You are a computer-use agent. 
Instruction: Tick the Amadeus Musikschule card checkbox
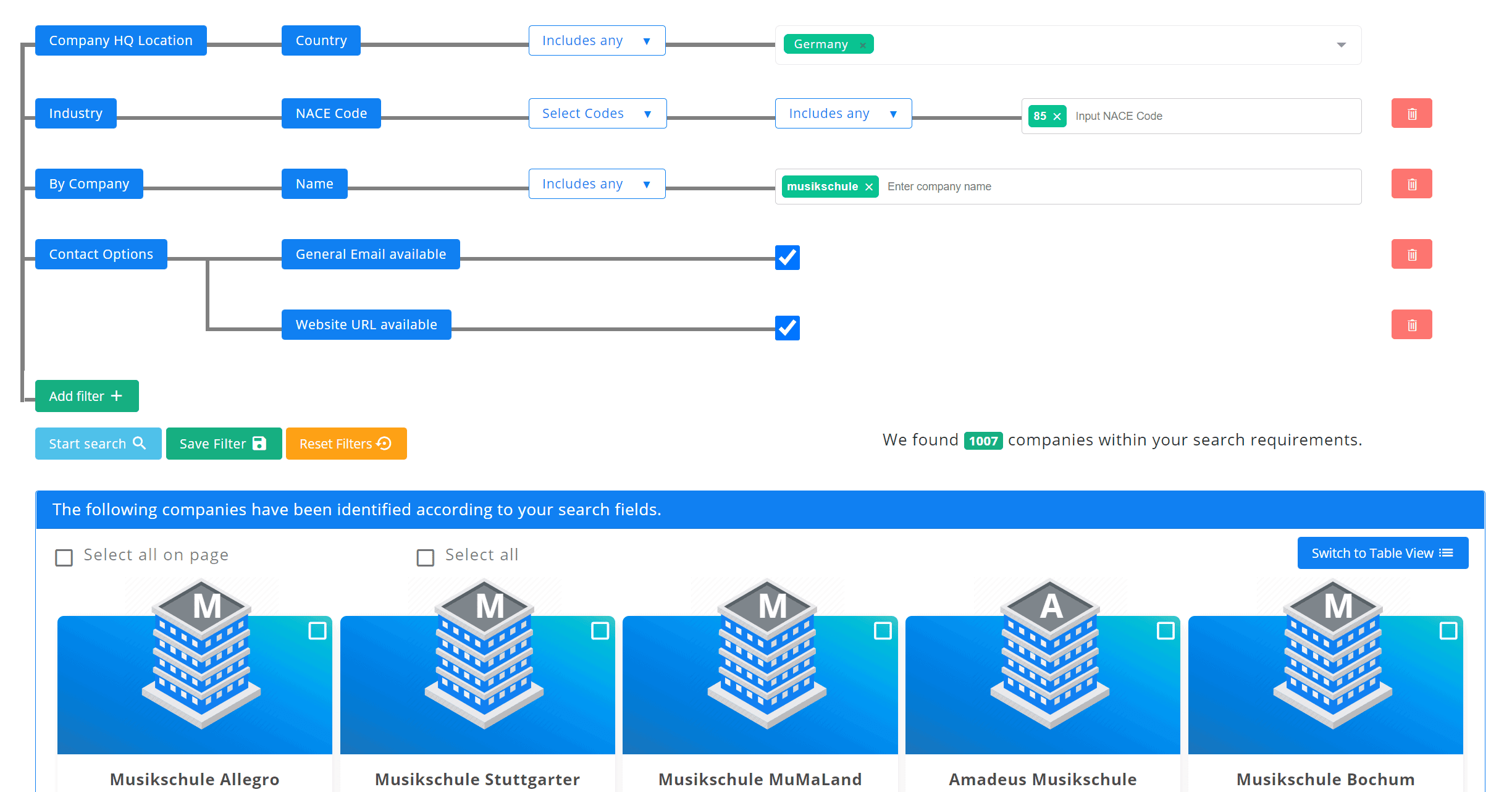click(x=1165, y=631)
